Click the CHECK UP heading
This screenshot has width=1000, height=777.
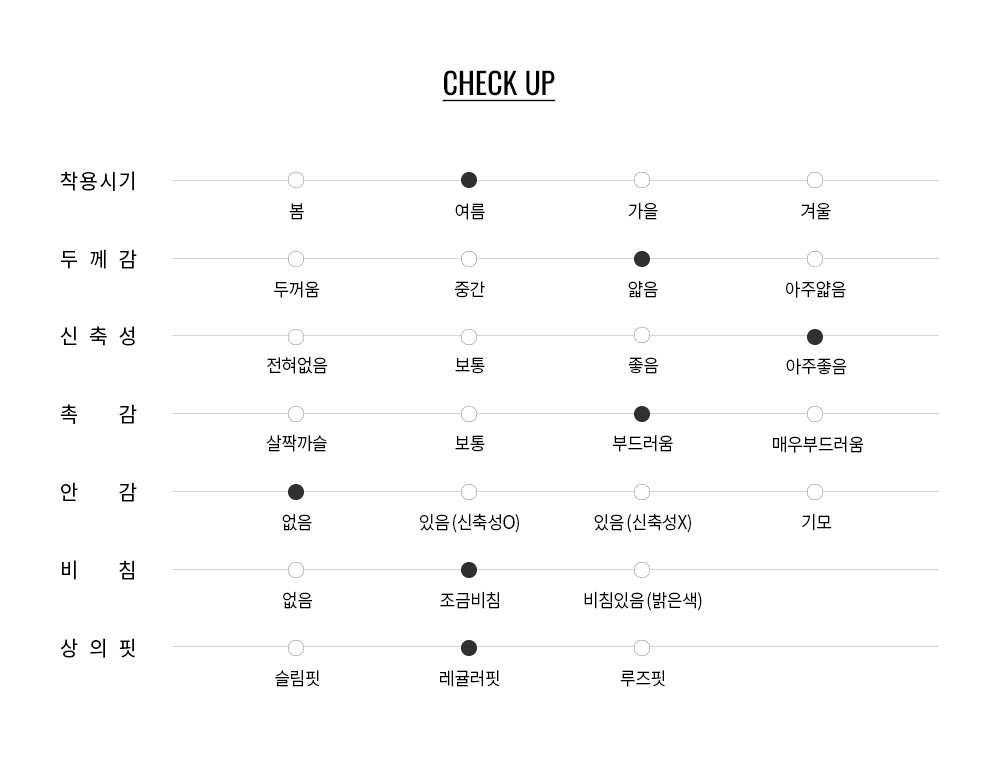[498, 83]
